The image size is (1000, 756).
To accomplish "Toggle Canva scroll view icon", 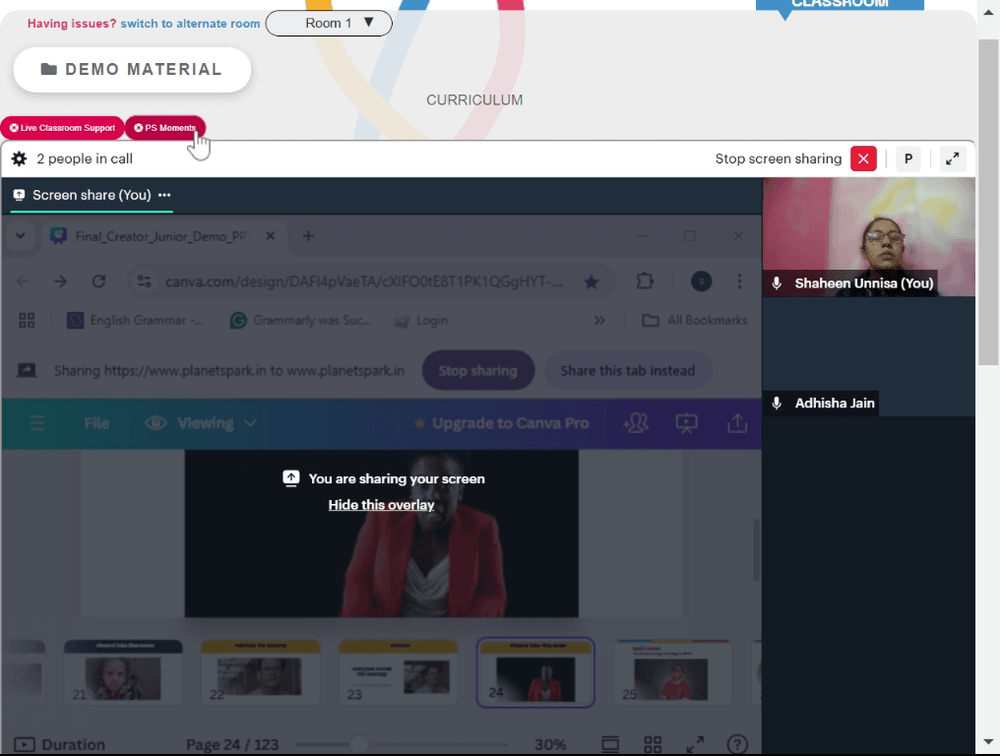I will pyautogui.click(x=610, y=744).
